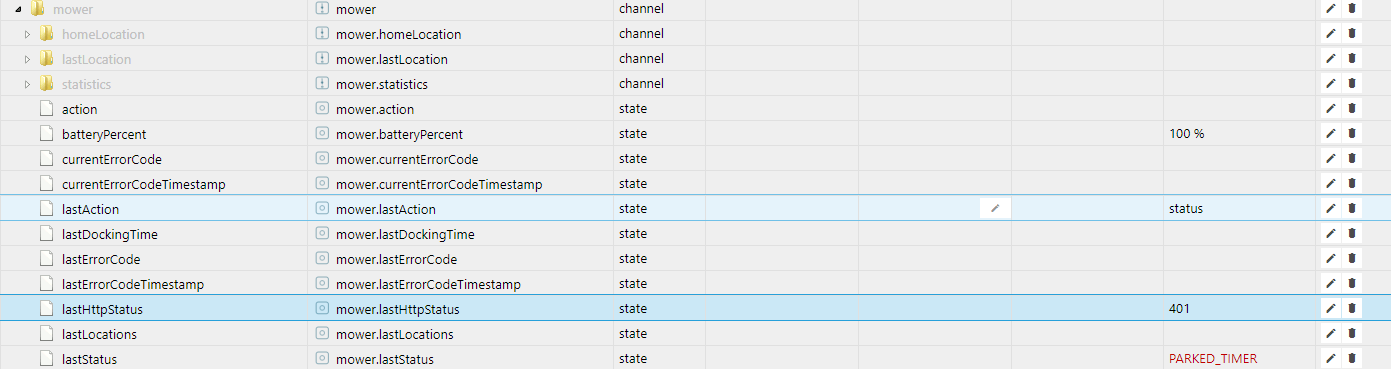Click the 401 value of lastHttpStatus
Screen dimensions: 1391x369
point(1179,309)
